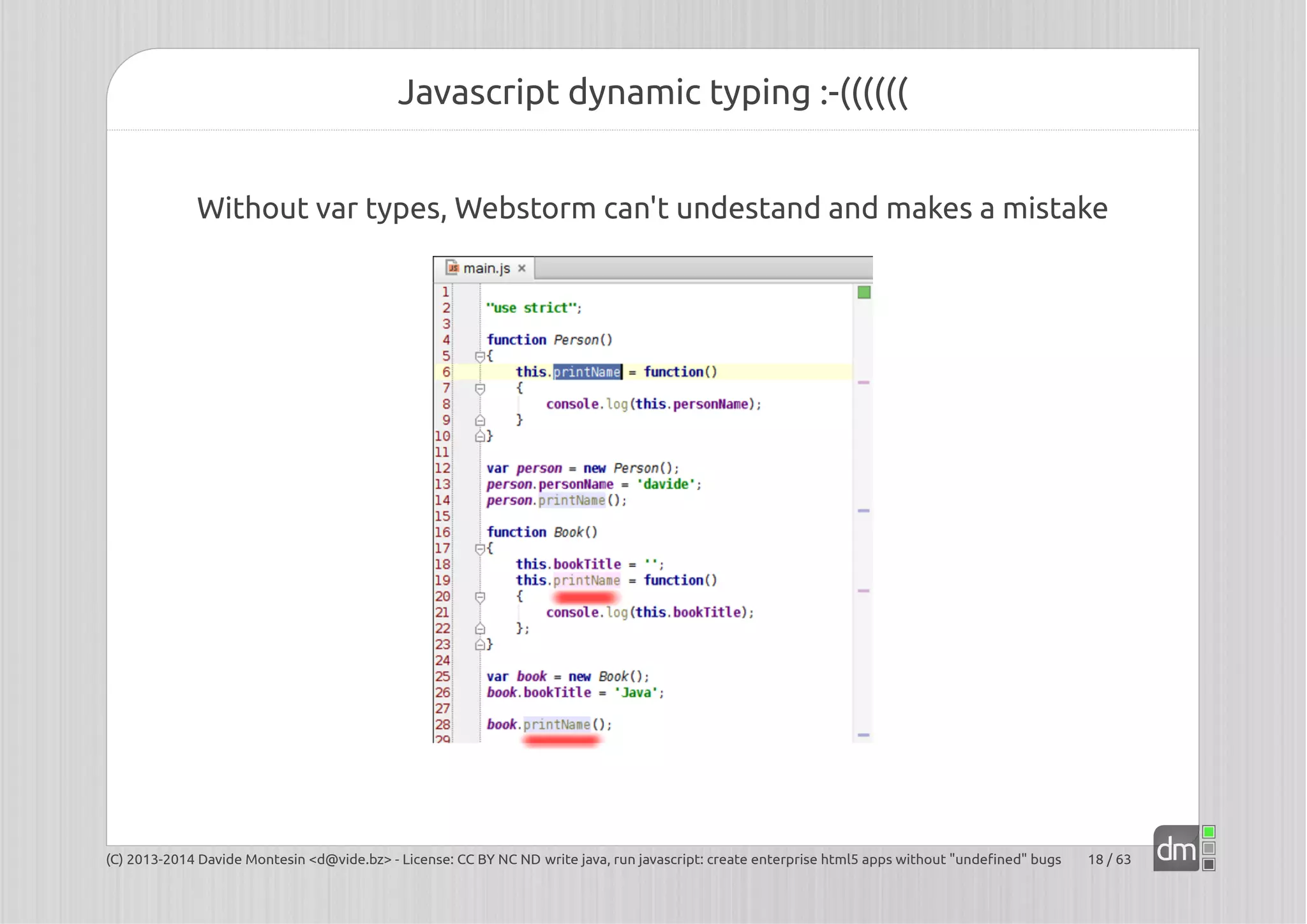Viewport: 1307px width, 924px height.
Task: Click the stripe marker beside line 14
Action: coord(863,510)
